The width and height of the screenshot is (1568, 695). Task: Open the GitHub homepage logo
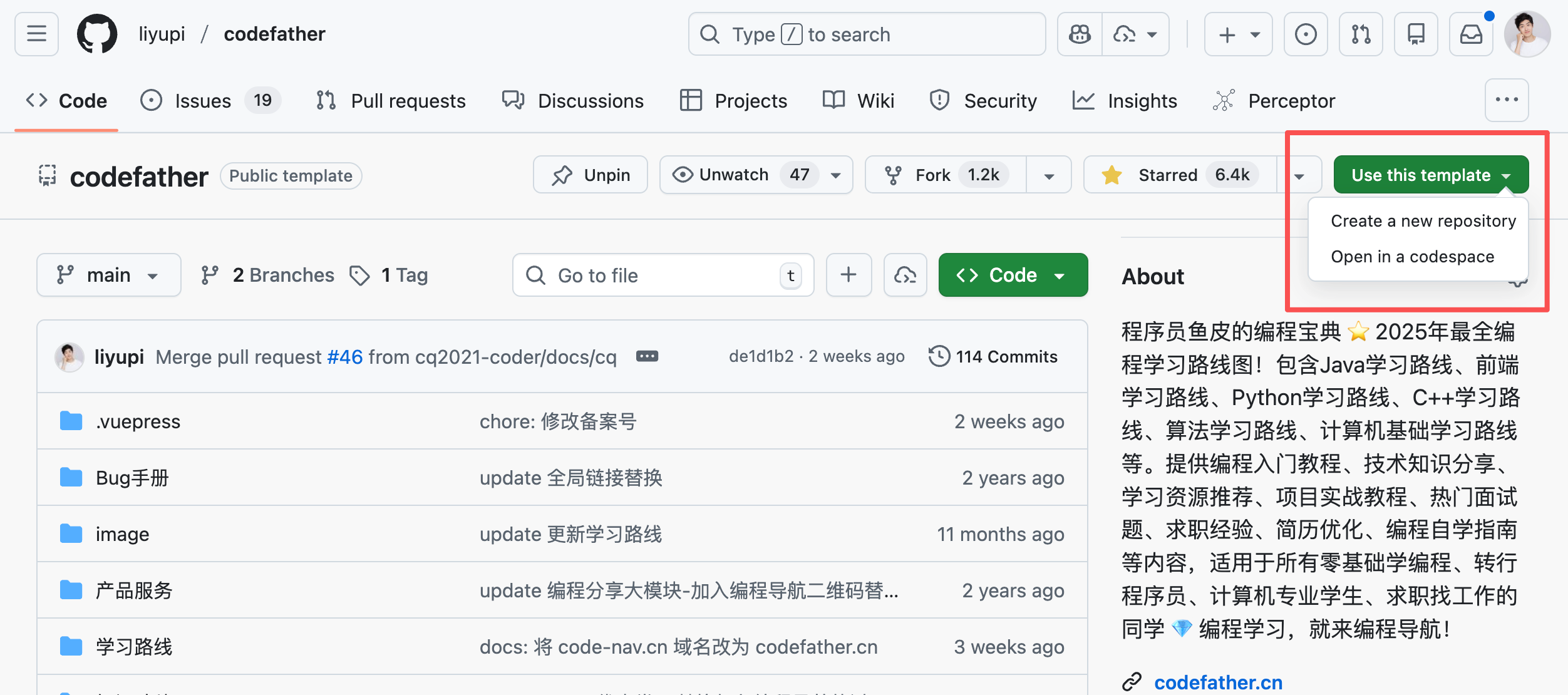click(x=96, y=34)
